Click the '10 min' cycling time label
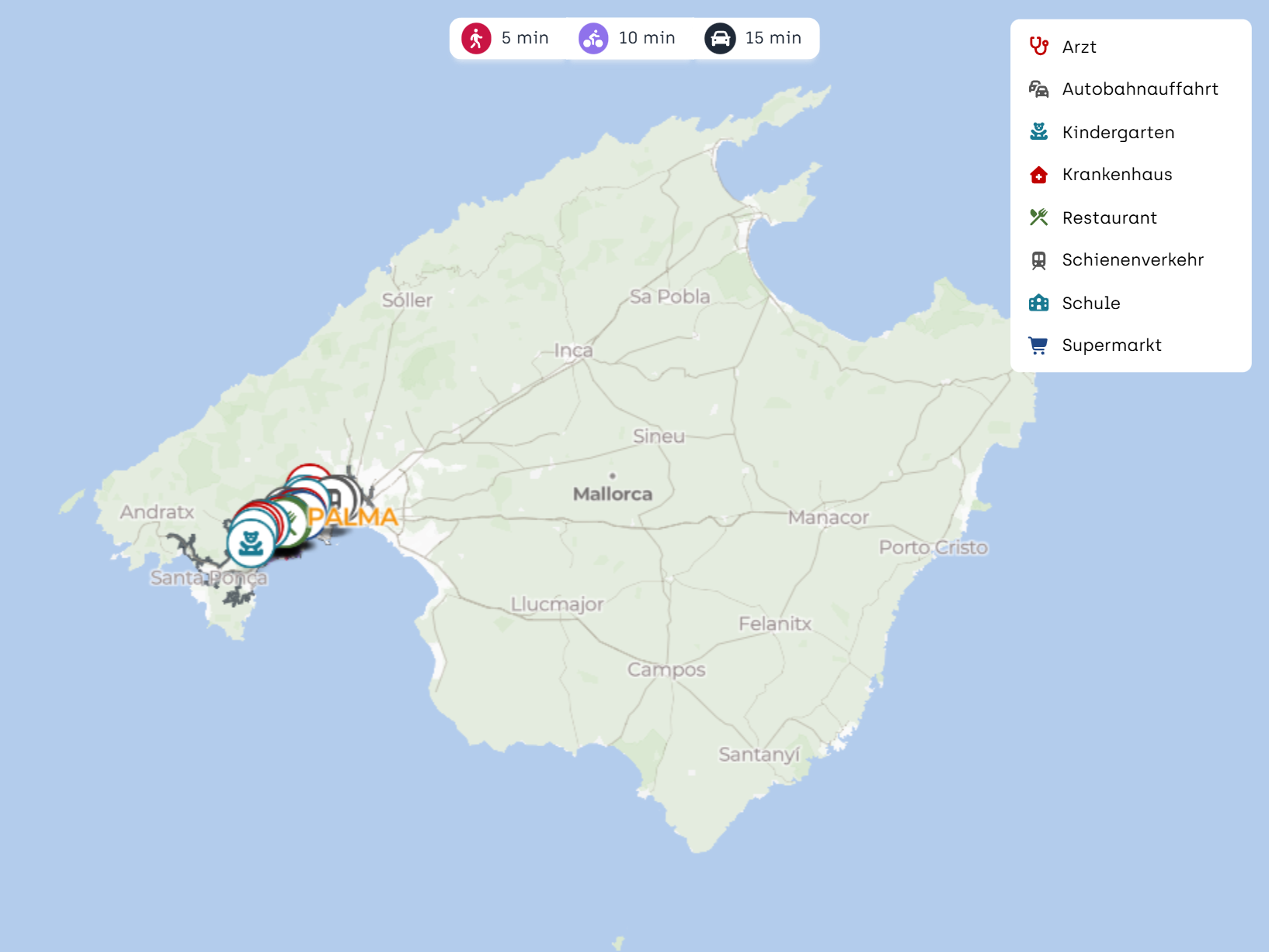 tap(646, 38)
